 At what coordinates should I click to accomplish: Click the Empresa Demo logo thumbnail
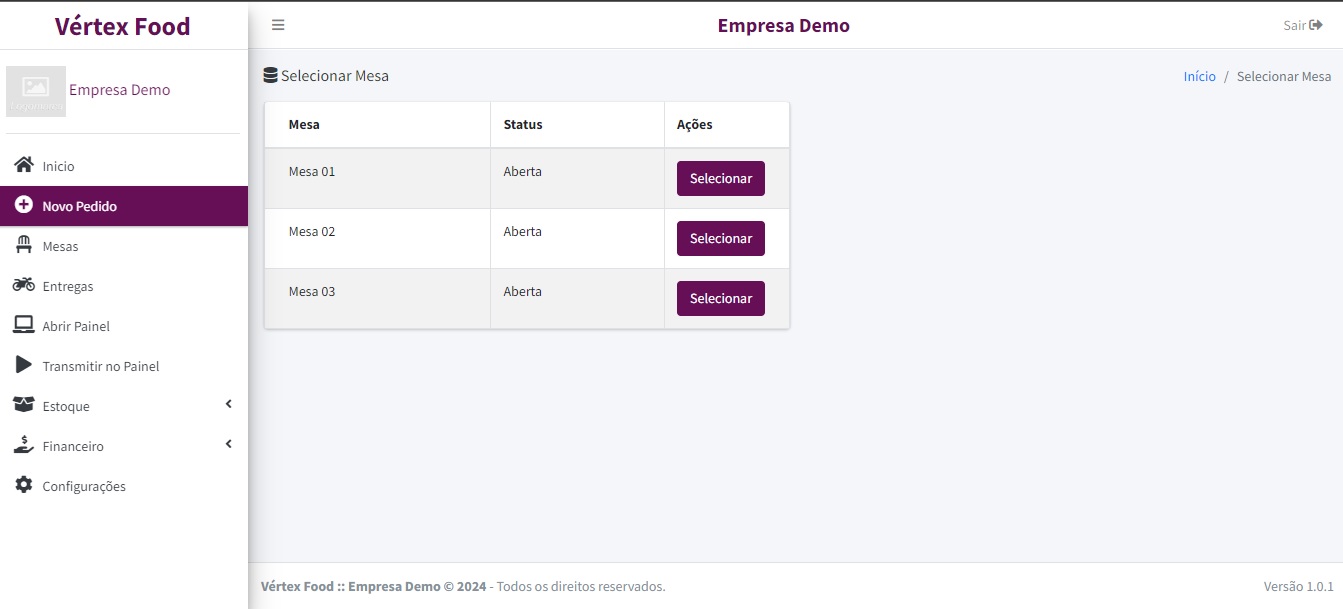coord(36,91)
